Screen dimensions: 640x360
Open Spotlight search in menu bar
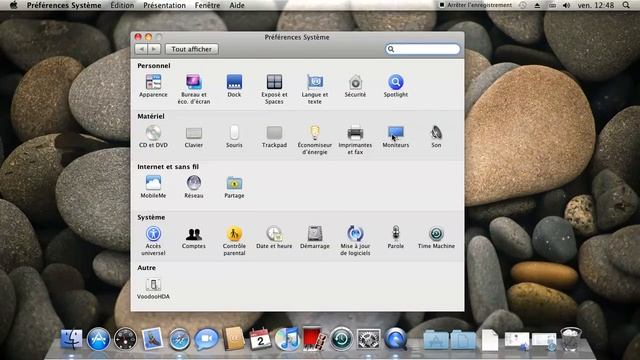pyautogui.click(x=626, y=5)
